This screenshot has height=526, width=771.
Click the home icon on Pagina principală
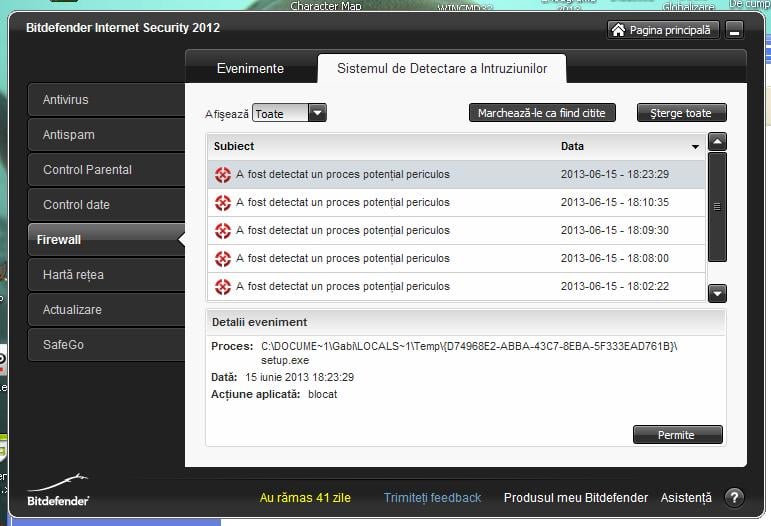(x=618, y=30)
